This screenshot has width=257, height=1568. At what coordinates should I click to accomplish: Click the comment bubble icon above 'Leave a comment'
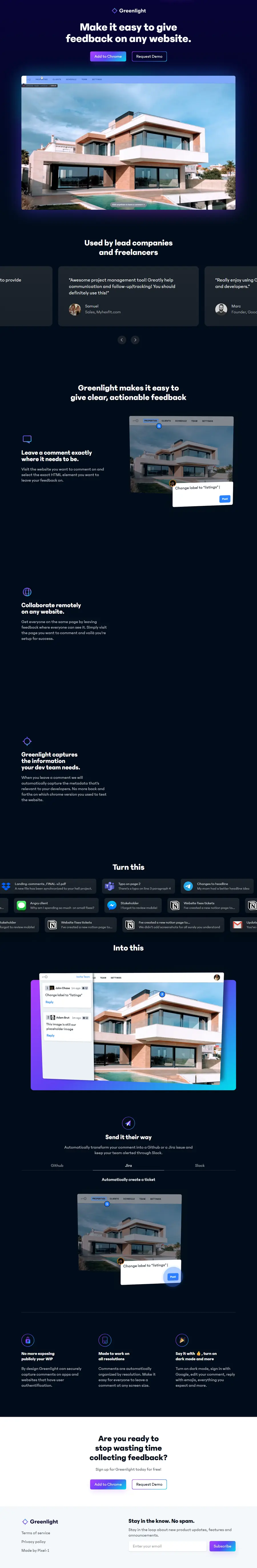pos(27,439)
